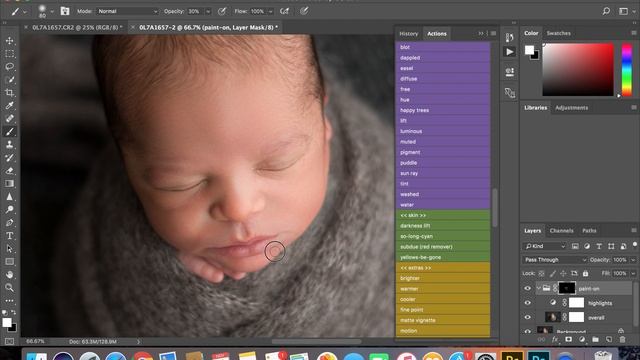The image size is (640, 360).
Task: Toggle lock transparent pixels
Action: pyautogui.click(x=542, y=273)
